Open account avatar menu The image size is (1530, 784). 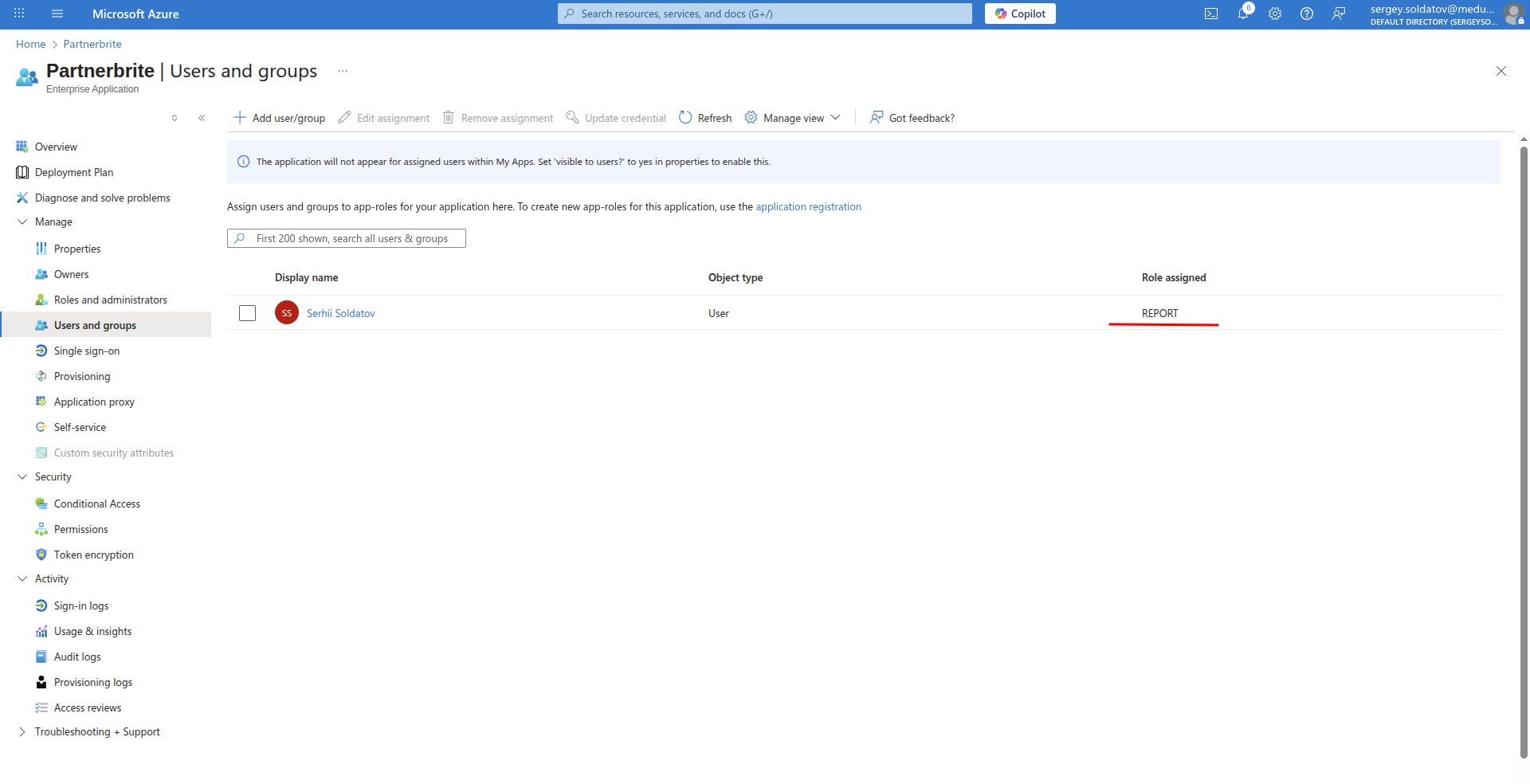[1513, 14]
